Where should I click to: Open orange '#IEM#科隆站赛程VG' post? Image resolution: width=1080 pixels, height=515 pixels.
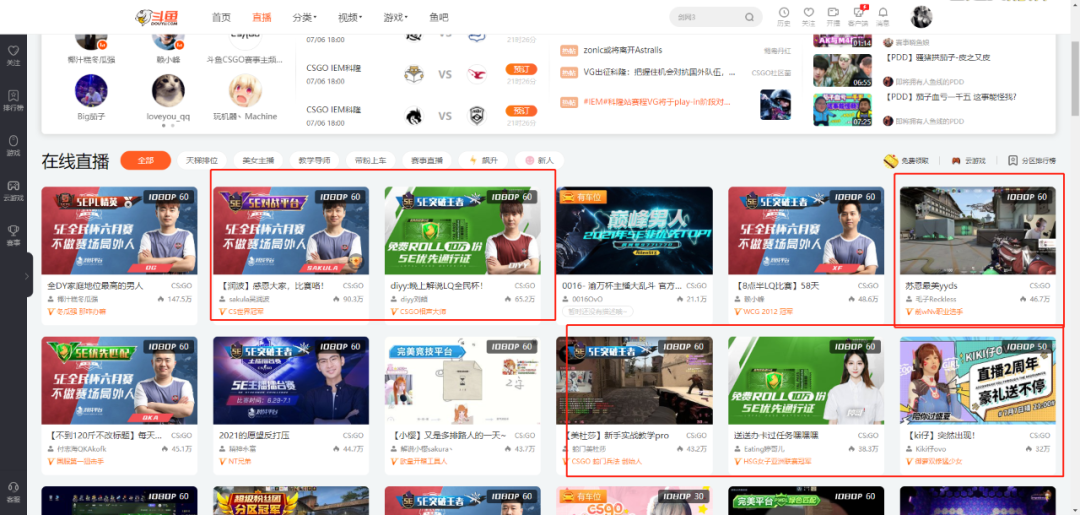point(656,101)
